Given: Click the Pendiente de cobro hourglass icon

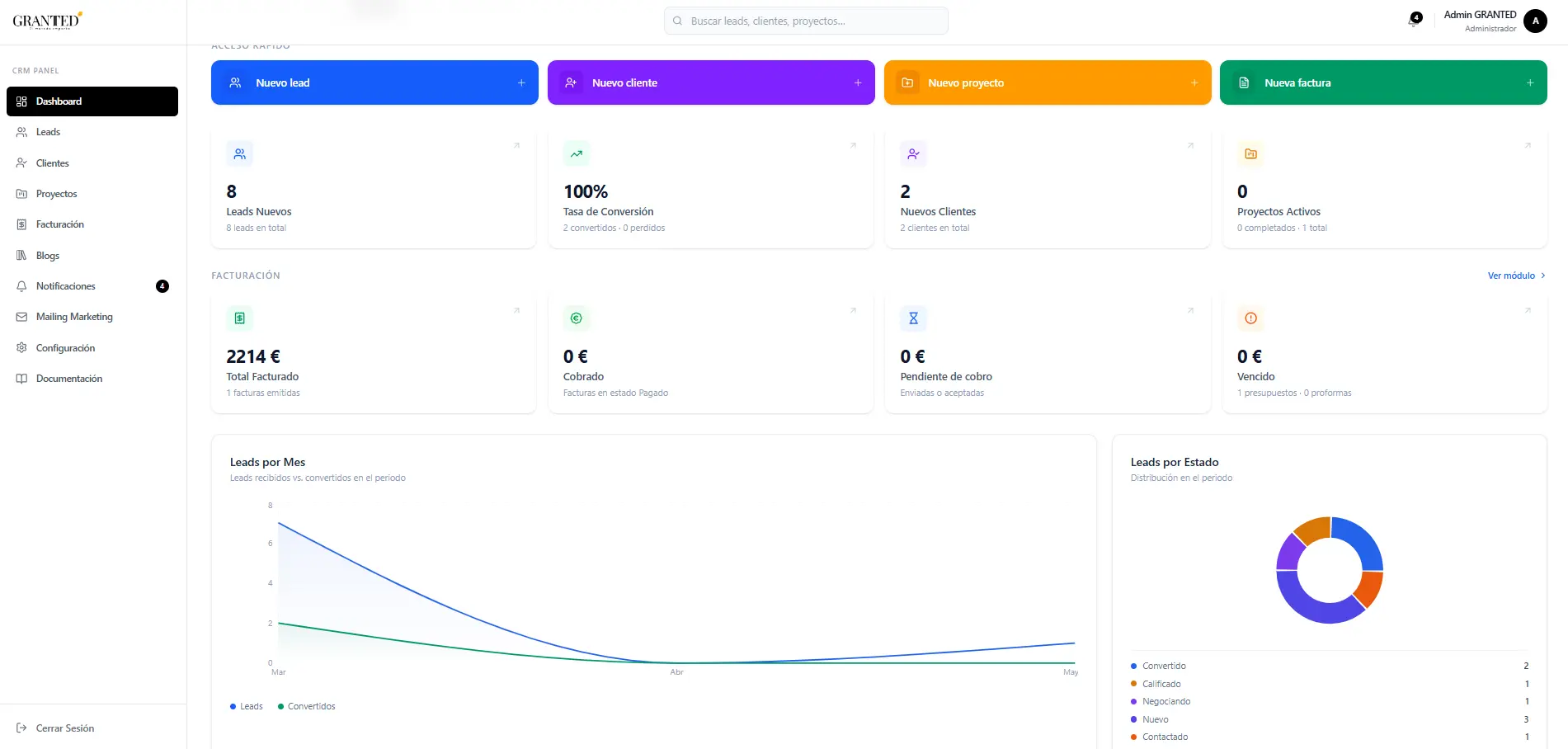Looking at the screenshot, I should [x=914, y=318].
